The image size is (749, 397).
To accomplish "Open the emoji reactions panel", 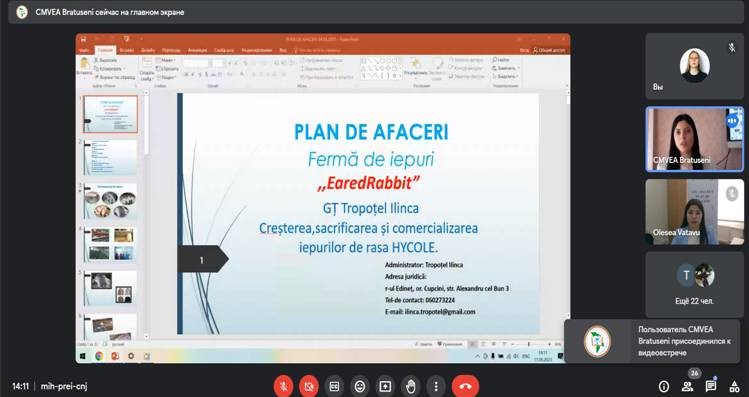I will 360,386.
